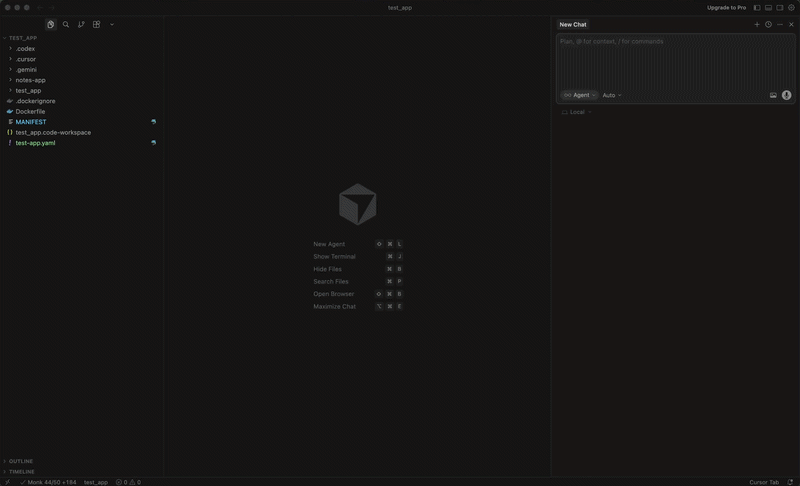Expand additional sidebar views chevron
The image size is (800, 486).
(x=112, y=24)
